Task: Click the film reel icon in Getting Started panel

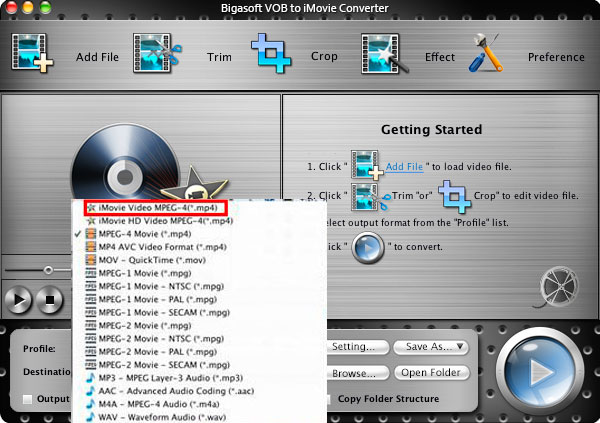Action: click(x=558, y=287)
